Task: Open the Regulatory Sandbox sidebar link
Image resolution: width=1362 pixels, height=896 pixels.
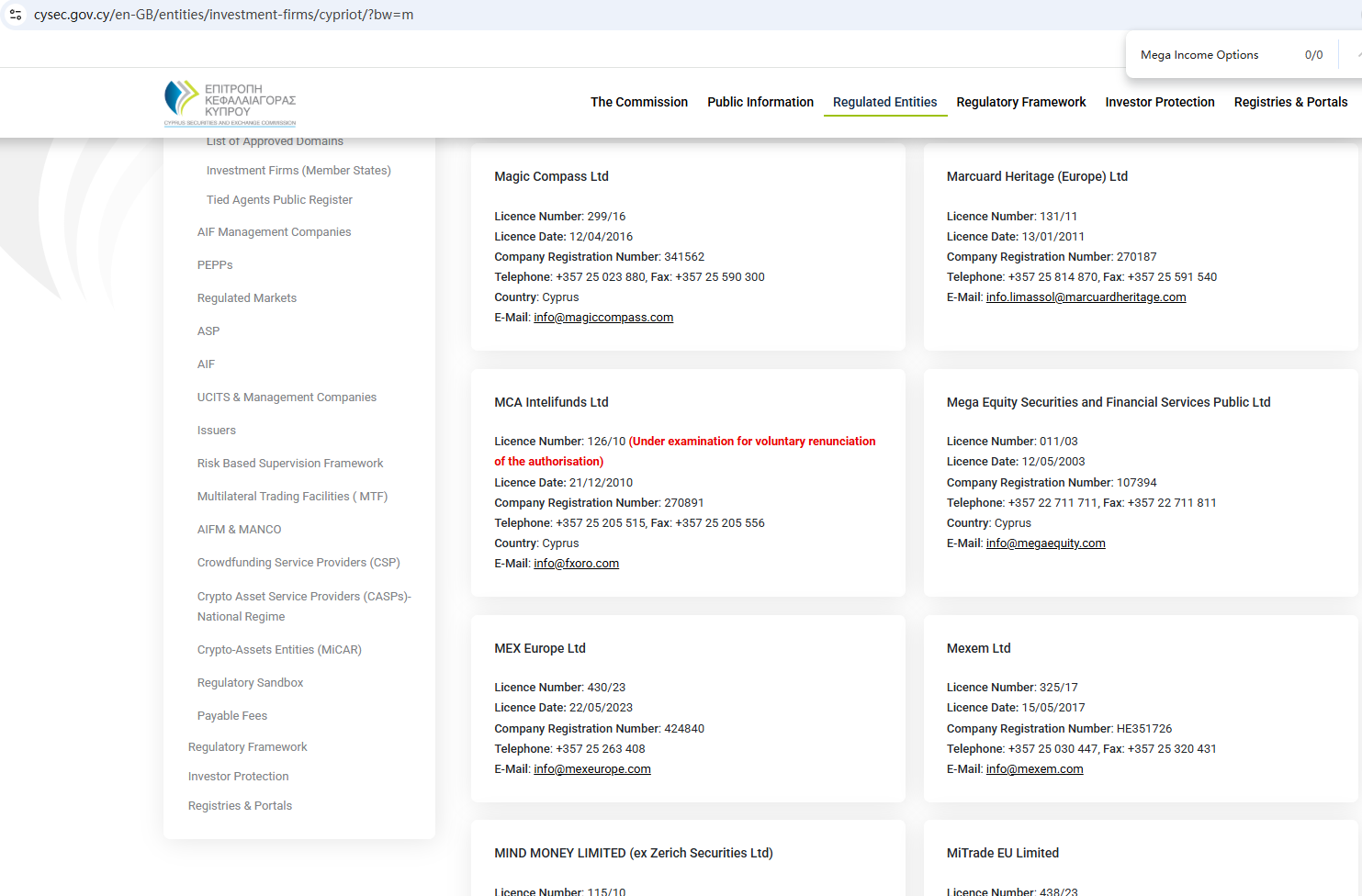Action: click(x=250, y=683)
